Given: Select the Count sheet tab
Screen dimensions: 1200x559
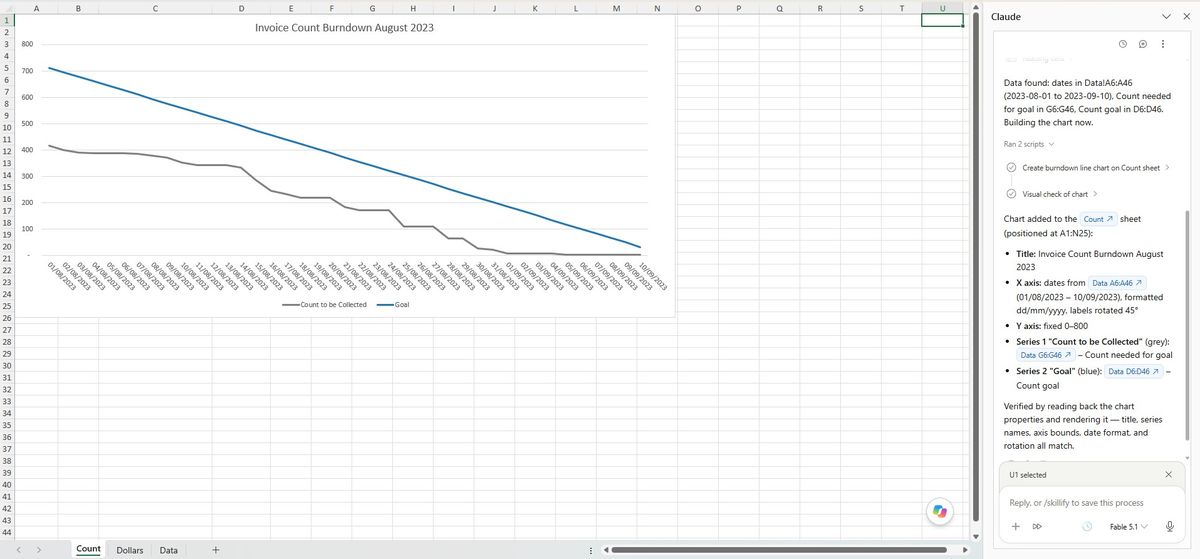Looking at the screenshot, I should point(88,549).
